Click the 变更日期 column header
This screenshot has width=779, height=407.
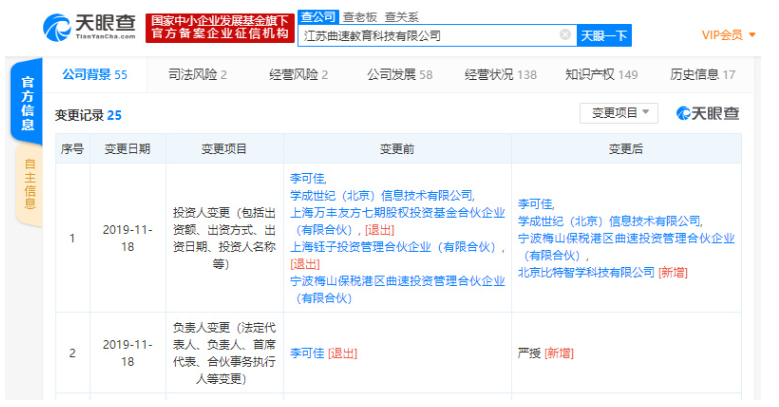point(127,149)
